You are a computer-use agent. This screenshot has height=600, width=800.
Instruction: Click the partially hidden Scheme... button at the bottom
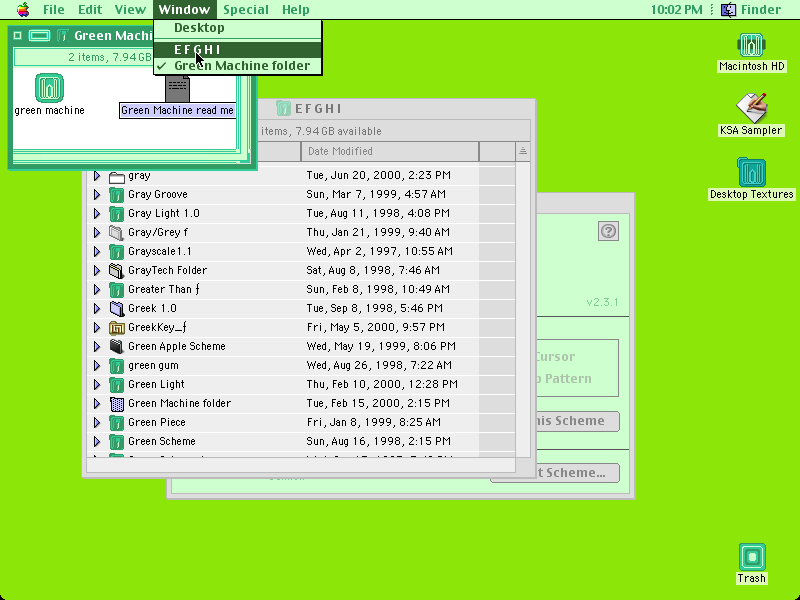[578, 473]
